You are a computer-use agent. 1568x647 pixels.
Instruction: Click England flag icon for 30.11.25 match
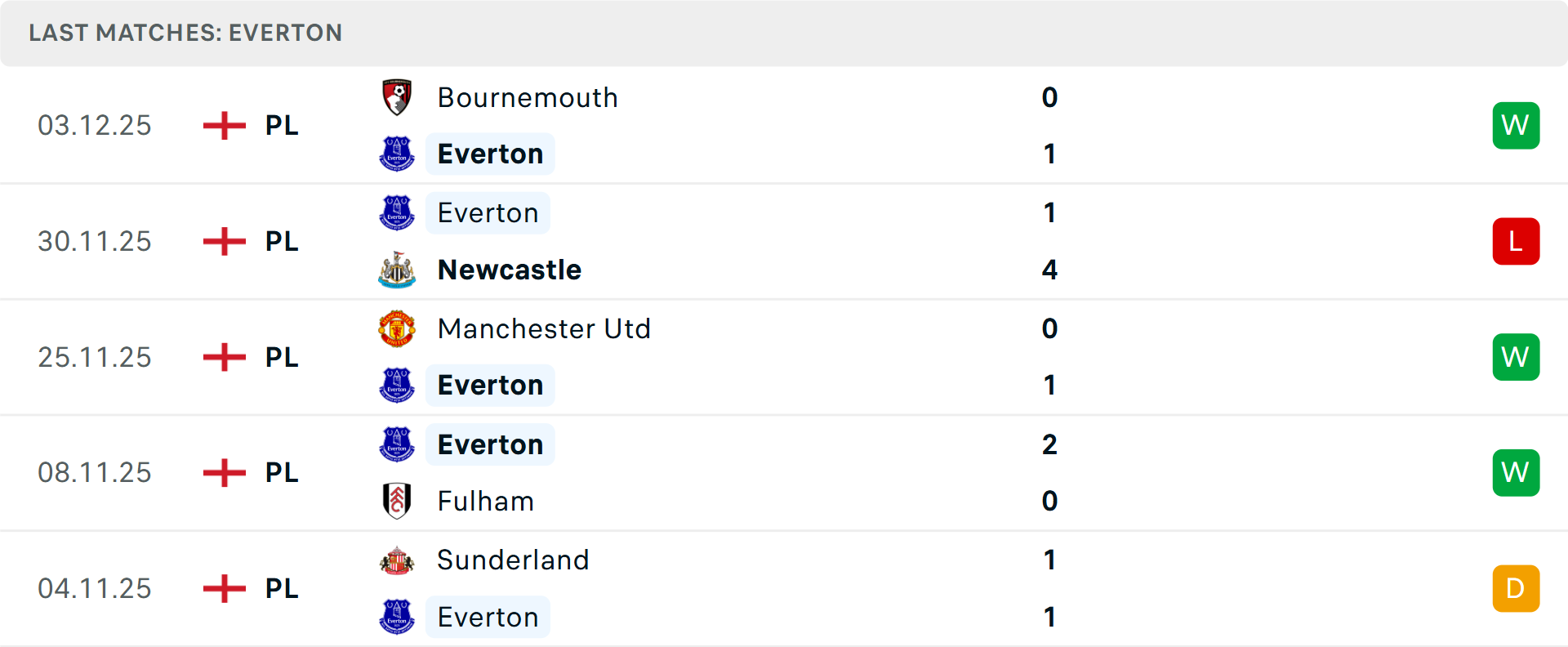224,241
